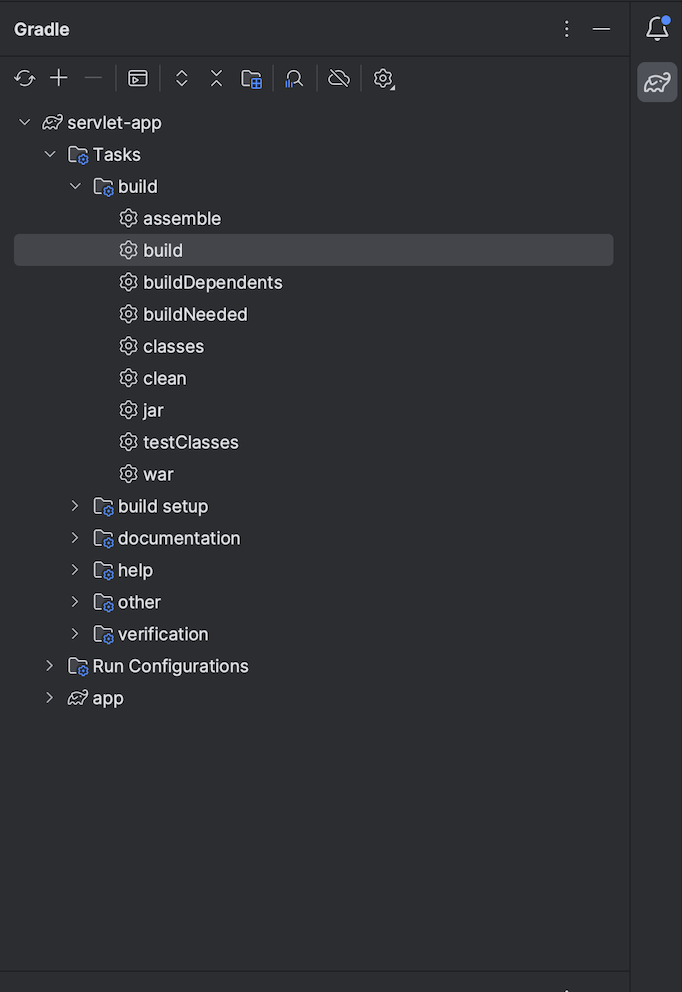Image resolution: width=682 pixels, height=992 pixels.
Task: Select "verification" group label
Action: point(163,634)
